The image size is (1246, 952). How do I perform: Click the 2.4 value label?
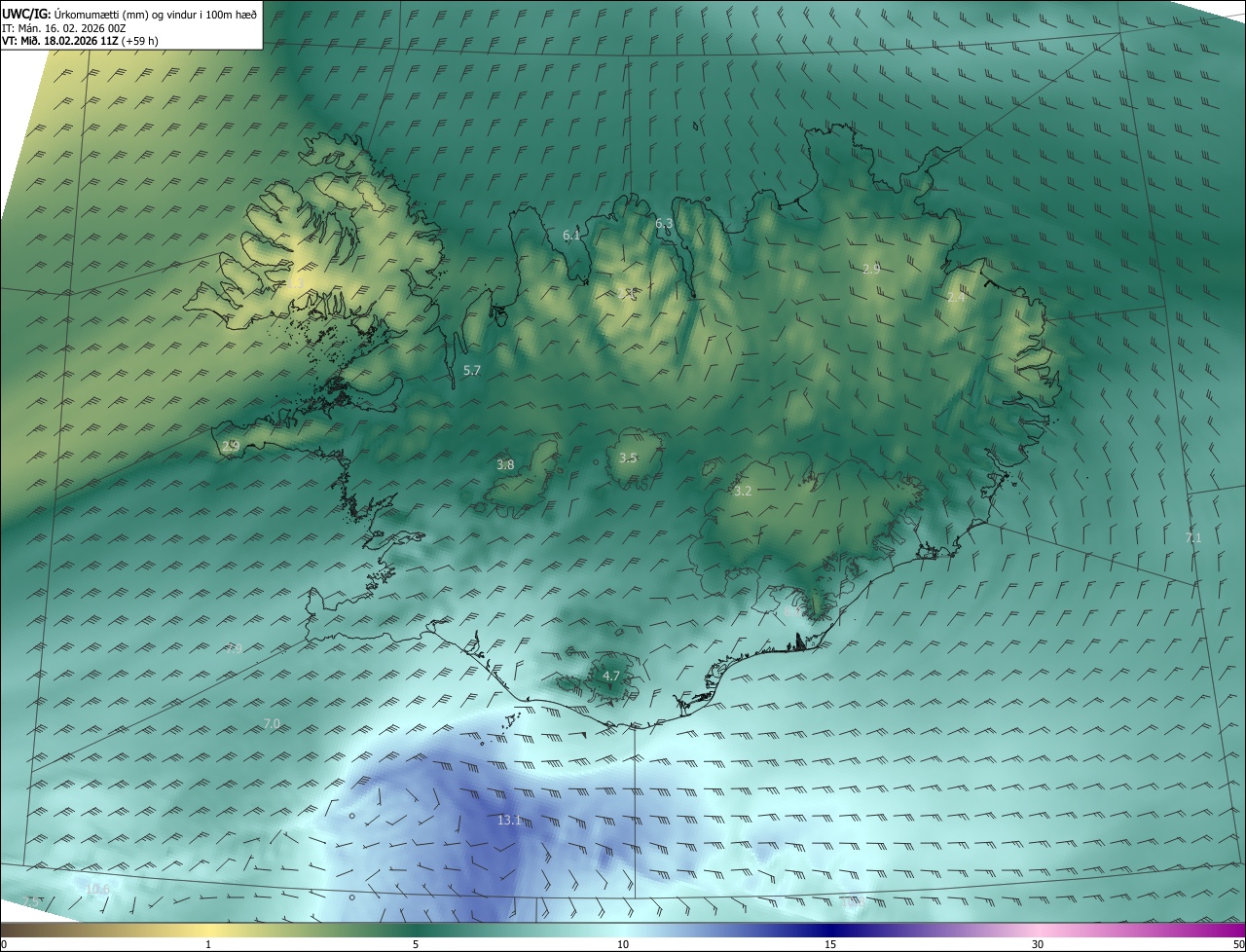tap(956, 297)
